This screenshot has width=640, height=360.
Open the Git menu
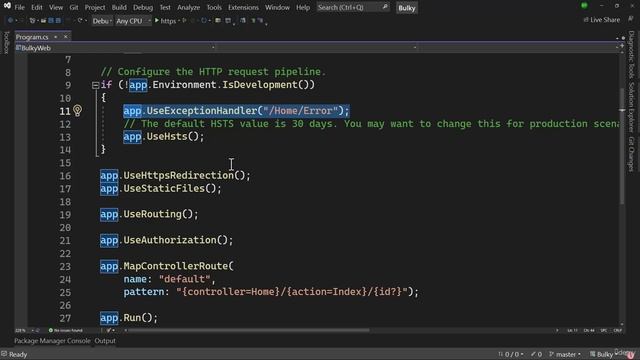(x=73, y=7)
